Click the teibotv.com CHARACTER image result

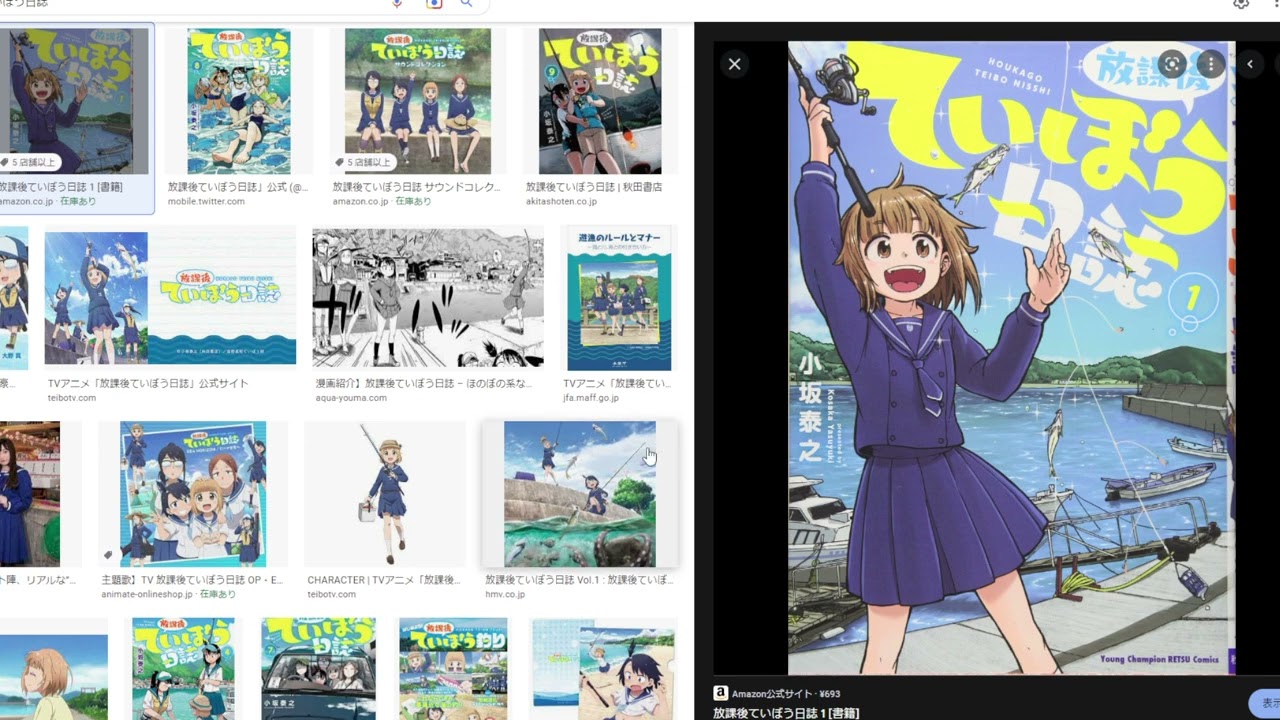(x=385, y=493)
